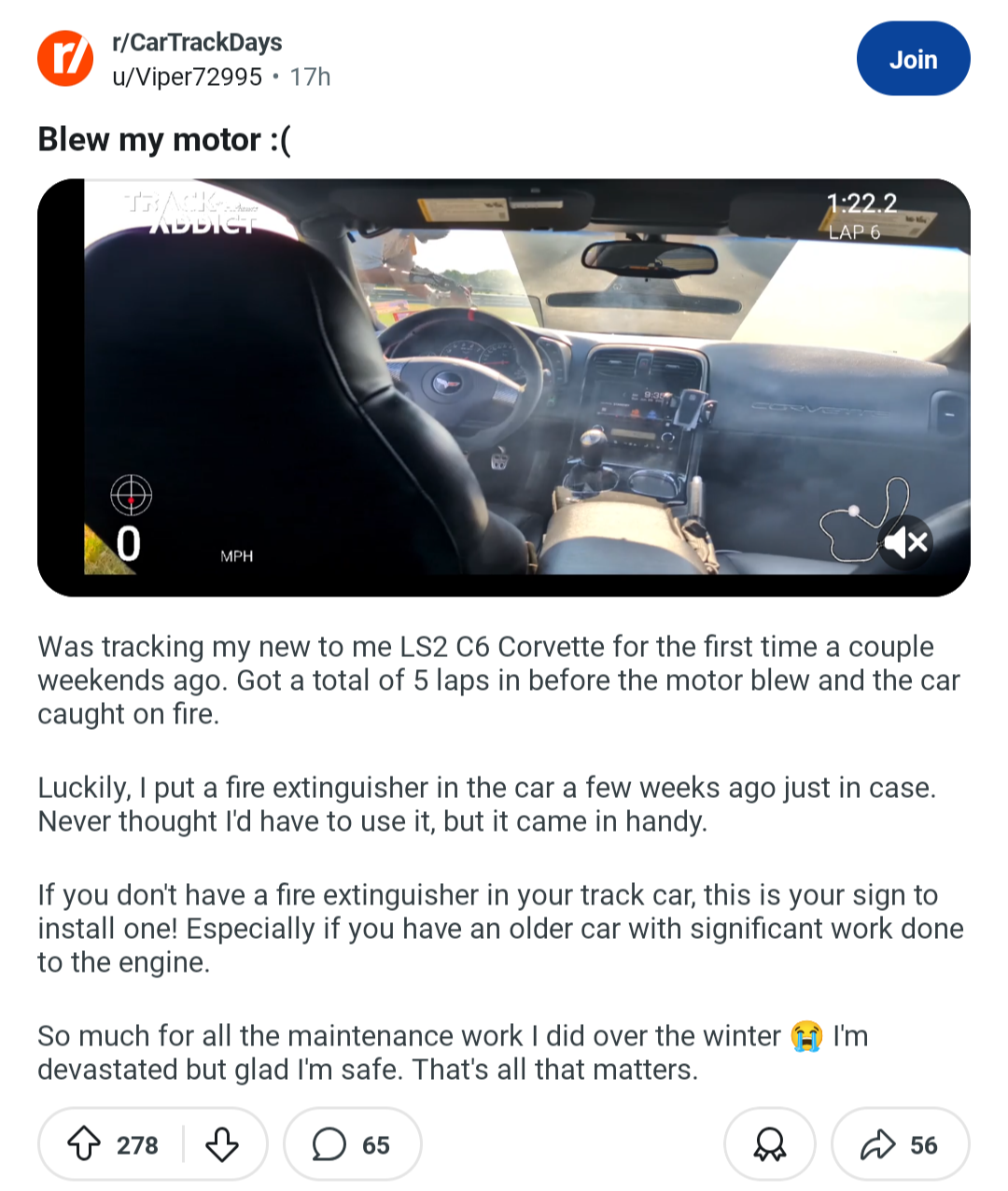Screen dimensions: 1008x1191
Task: Open the r/CarTrackDays community avatar
Action: pyautogui.click(x=65, y=58)
